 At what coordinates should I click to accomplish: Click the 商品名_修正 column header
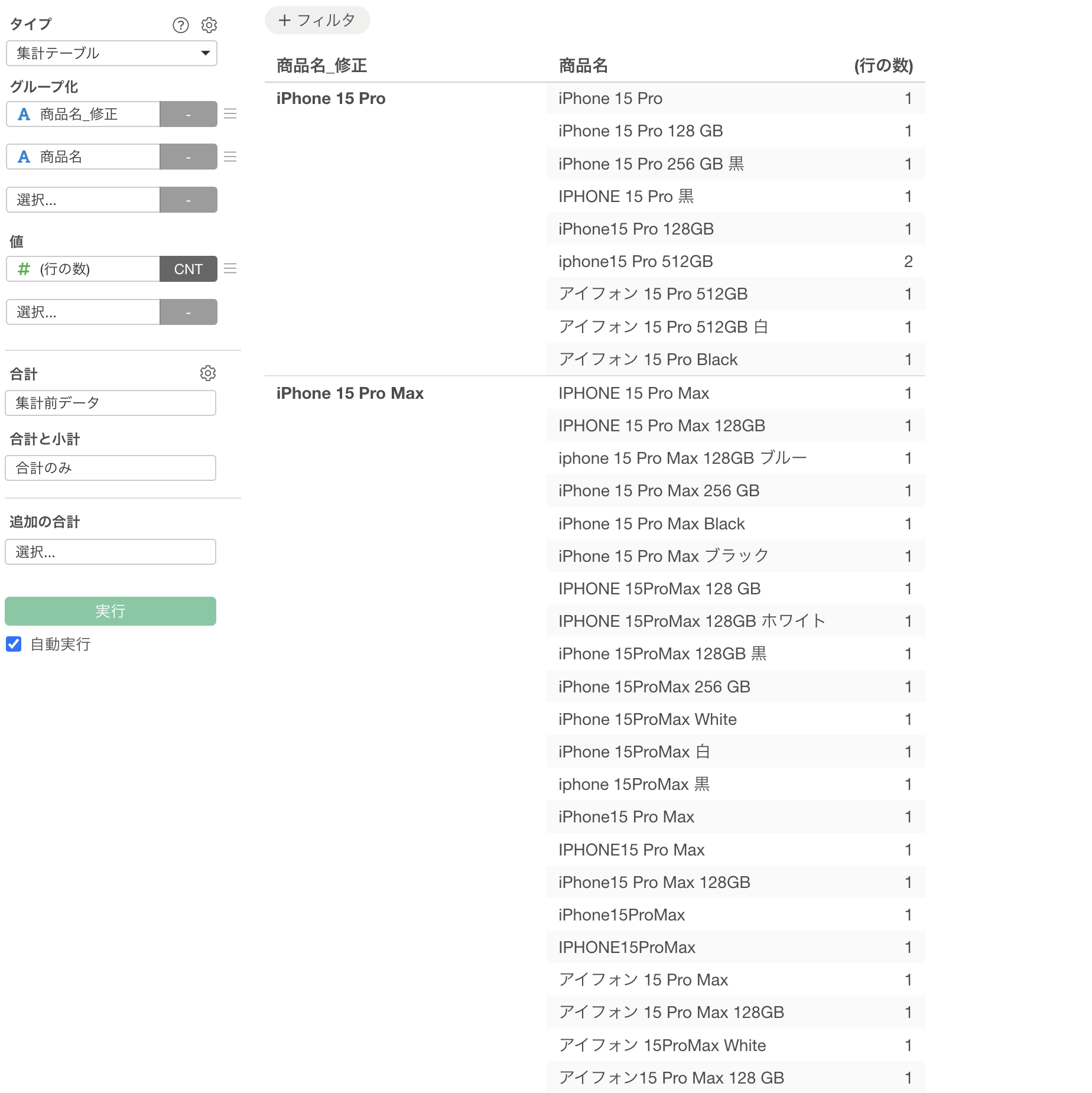tap(322, 66)
